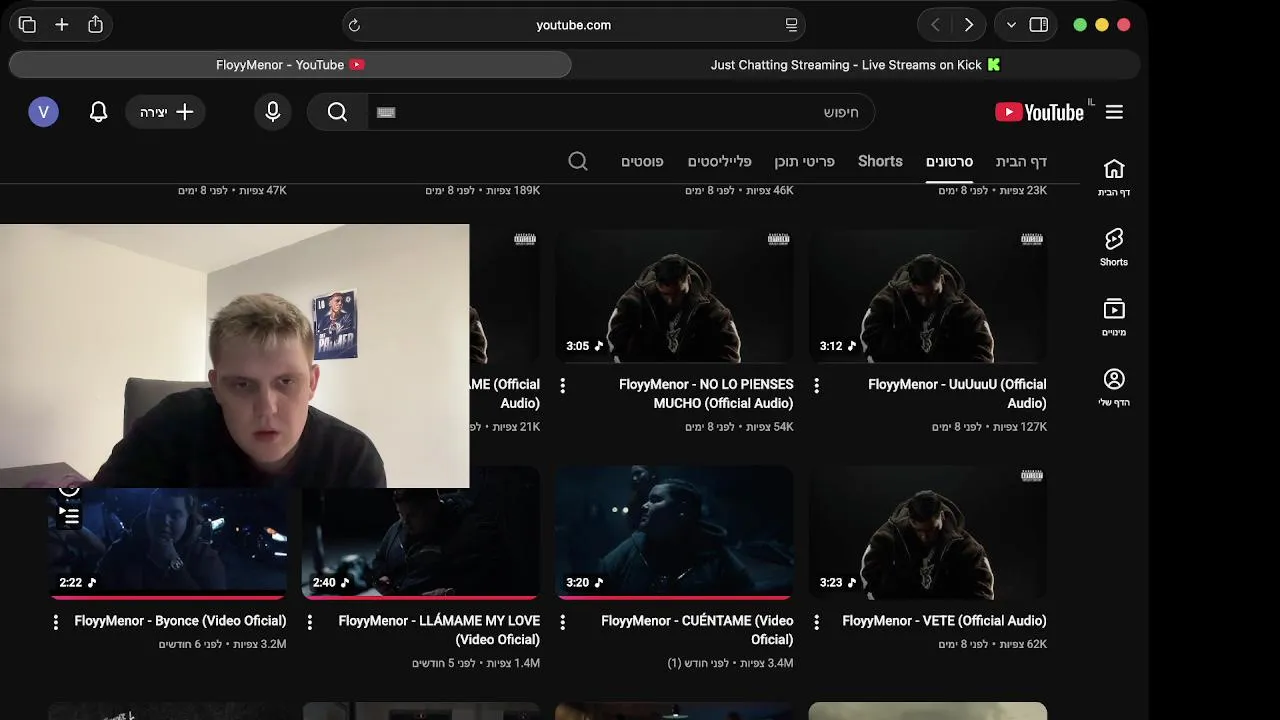Focus the YouTube search field חיפוש
1280x720 pixels.
(621, 112)
